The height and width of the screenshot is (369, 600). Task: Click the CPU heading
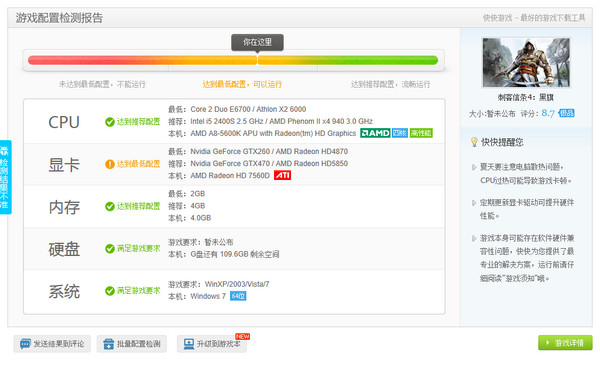[64, 122]
